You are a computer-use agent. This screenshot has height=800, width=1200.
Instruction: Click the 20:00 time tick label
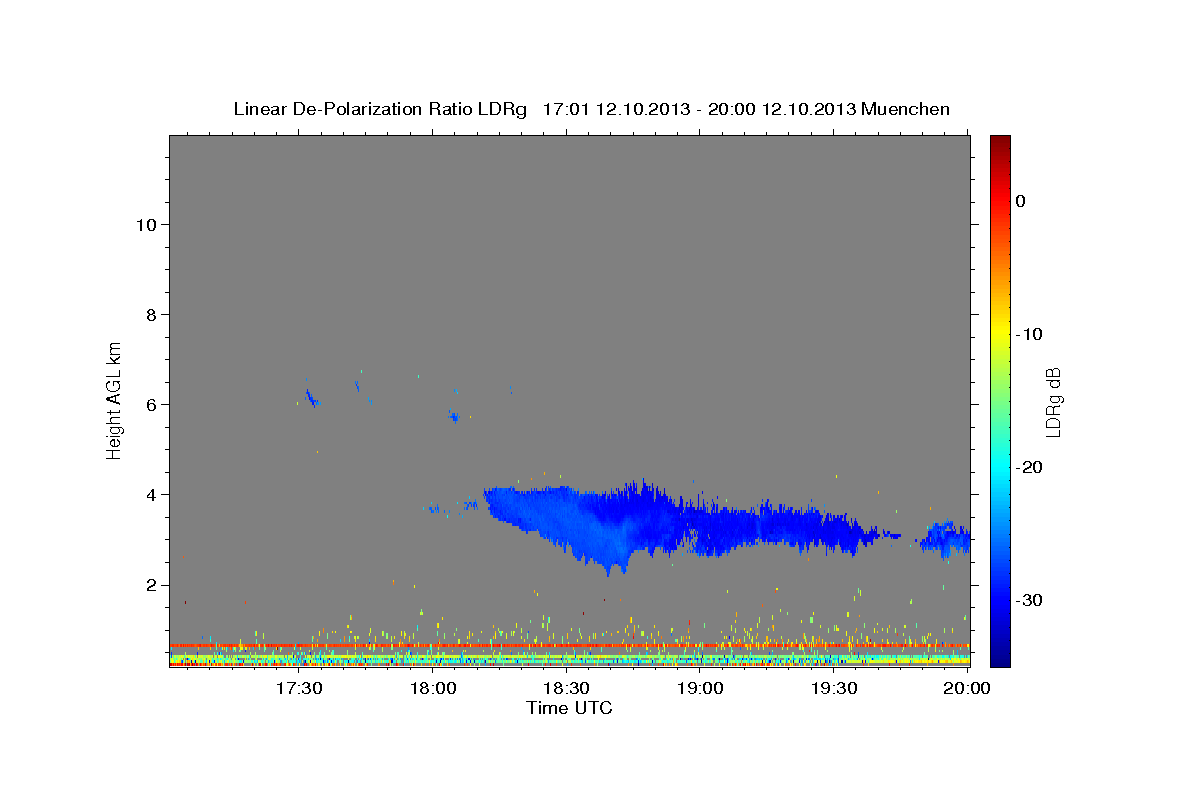pyautogui.click(x=967, y=689)
